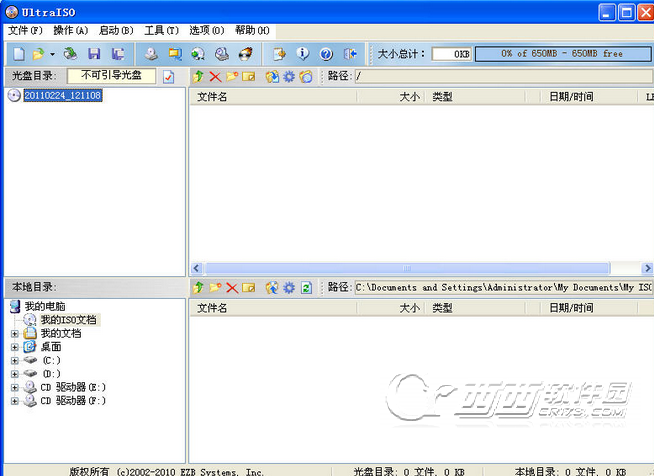Sort disc file list by 类型 column
654x476 pixels.
coord(475,97)
